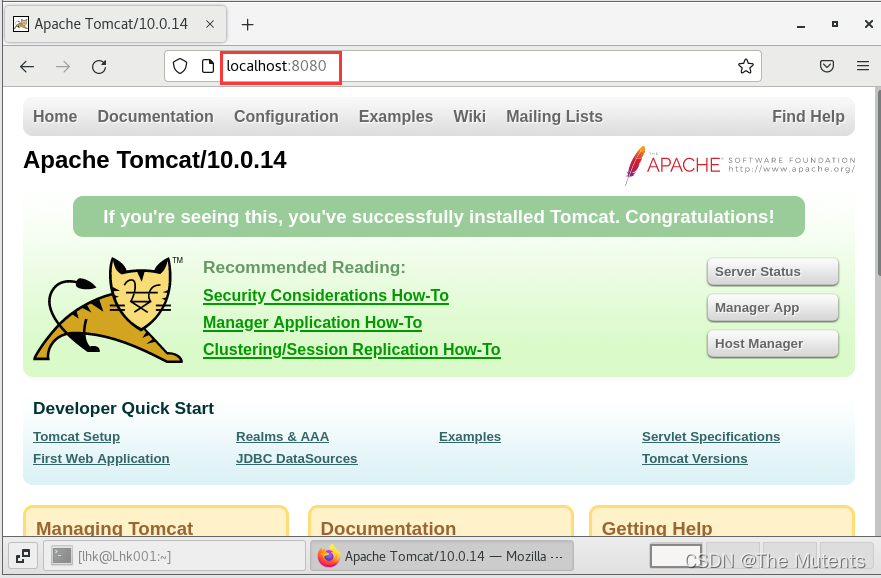Viewport: 881px width, 578px height.
Task: Open the Wiki navigation item
Action: (469, 116)
